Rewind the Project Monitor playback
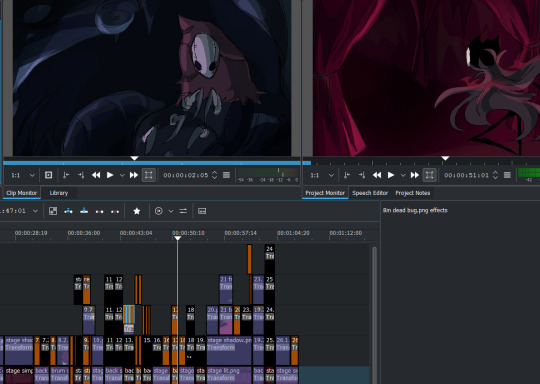 point(377,175)
